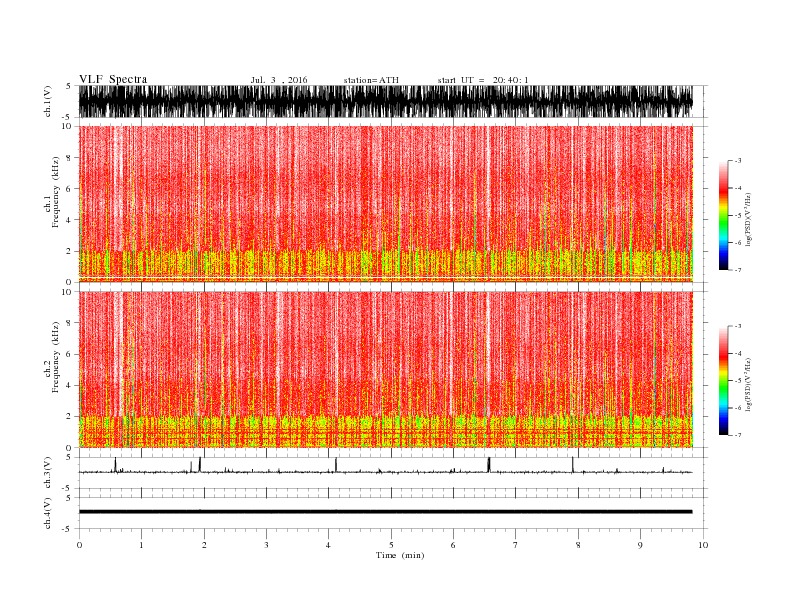Click the ch.1 frequency spectrogram plot
The image size is (792, 612).
click(x=385, y=204)
